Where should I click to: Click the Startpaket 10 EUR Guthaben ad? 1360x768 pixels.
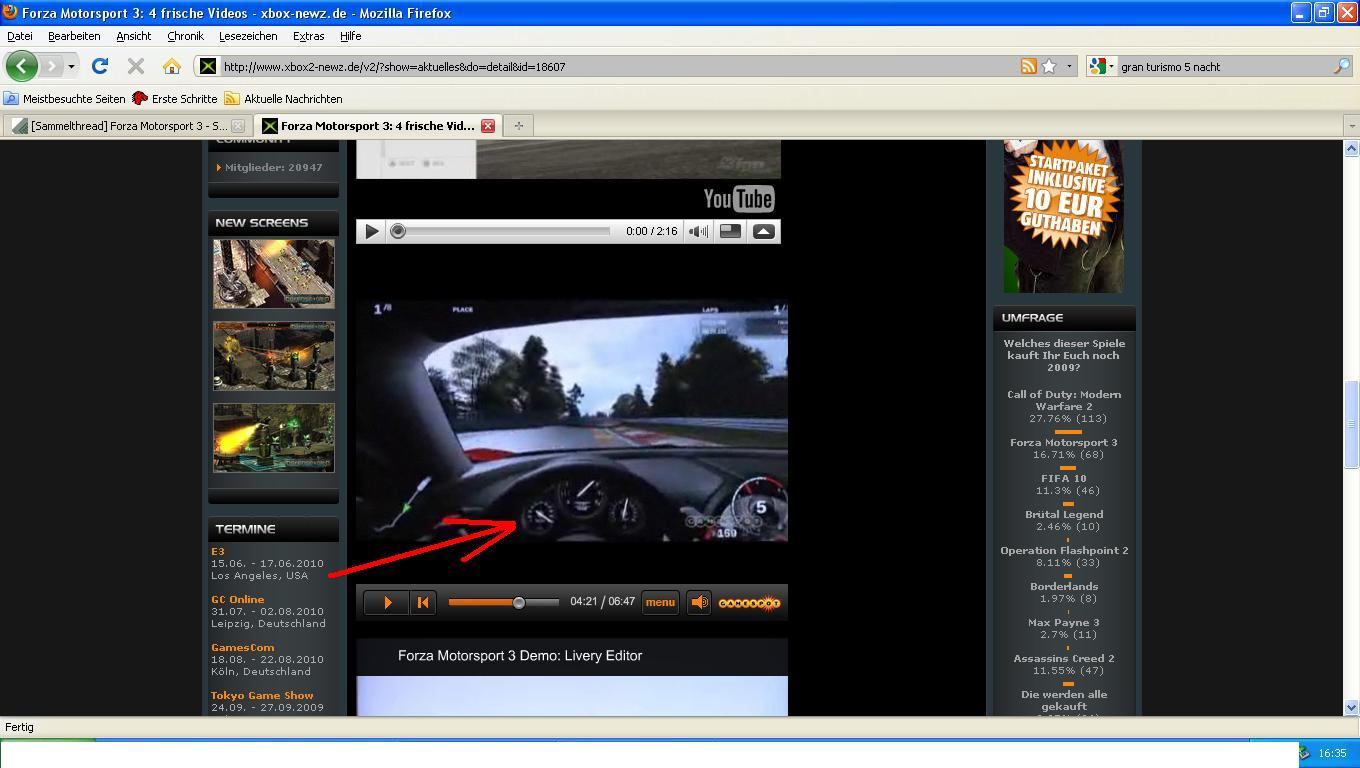pos(1063,216)
